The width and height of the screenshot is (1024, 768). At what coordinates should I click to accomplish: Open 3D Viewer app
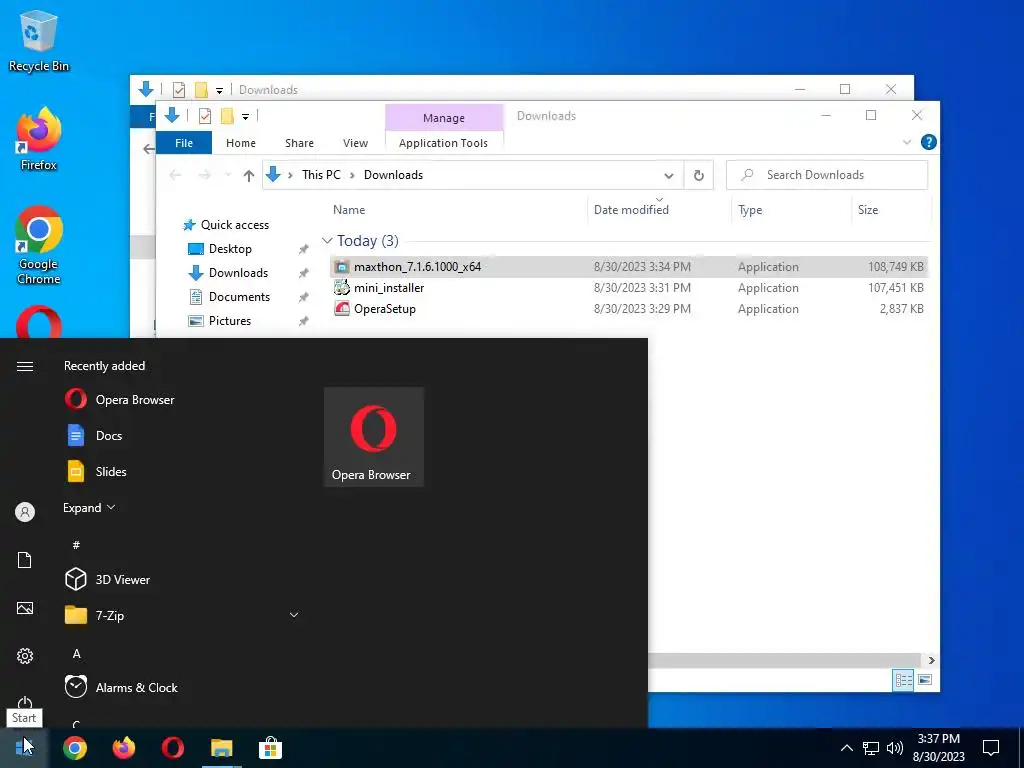pos(183,579)
